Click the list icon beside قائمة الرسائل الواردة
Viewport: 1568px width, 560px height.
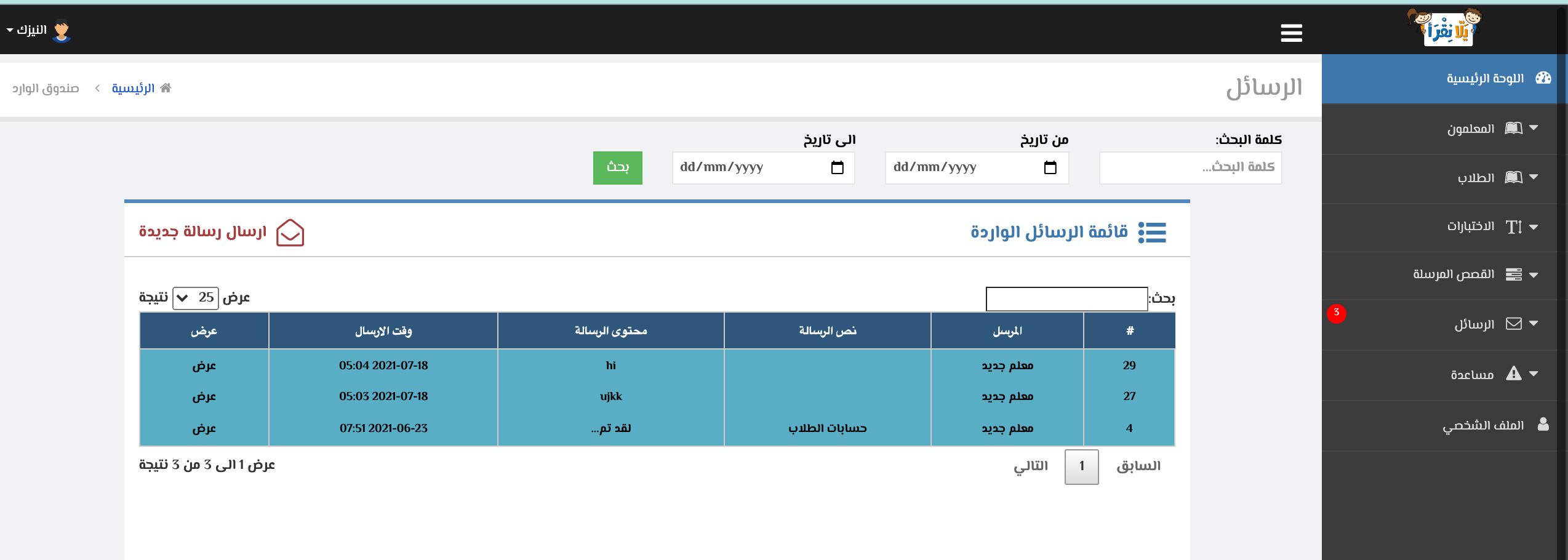point(1152,233)
